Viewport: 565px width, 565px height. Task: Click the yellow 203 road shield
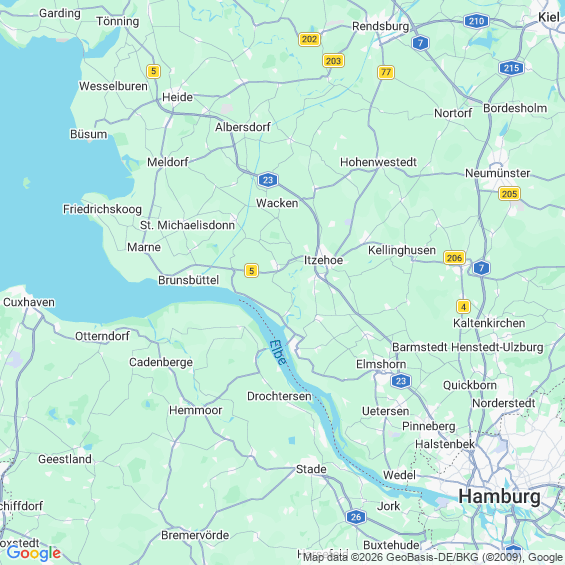pos(333,61)
